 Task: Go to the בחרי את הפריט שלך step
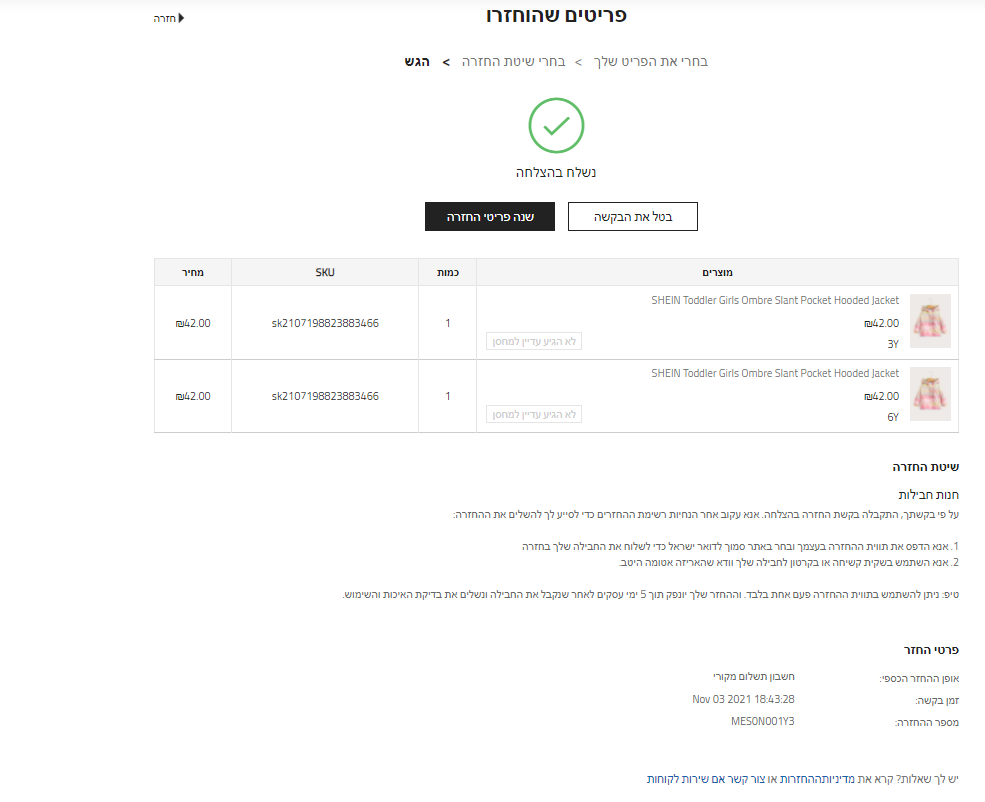[x=652, y=62]
